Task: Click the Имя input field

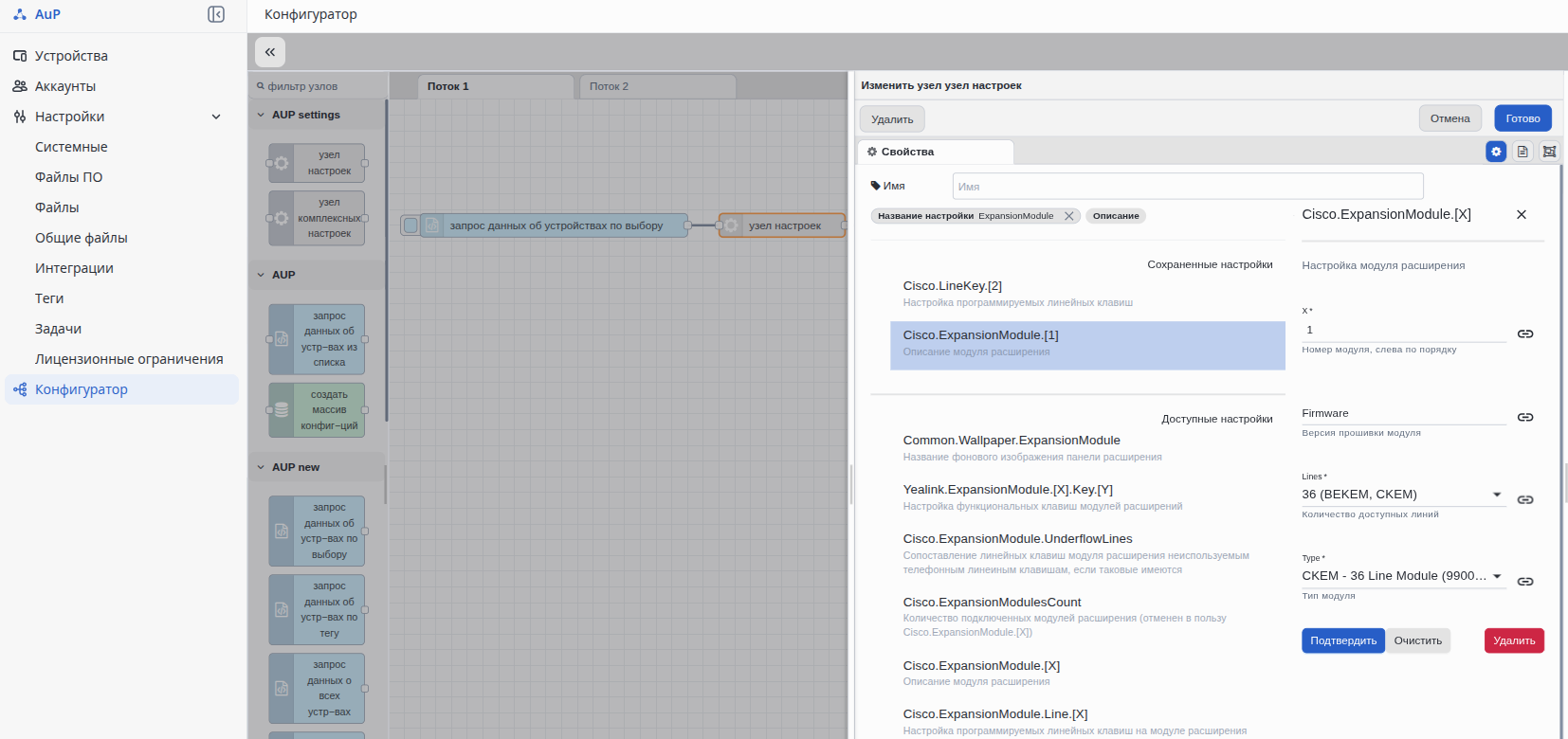Action: coord(1188,187)
